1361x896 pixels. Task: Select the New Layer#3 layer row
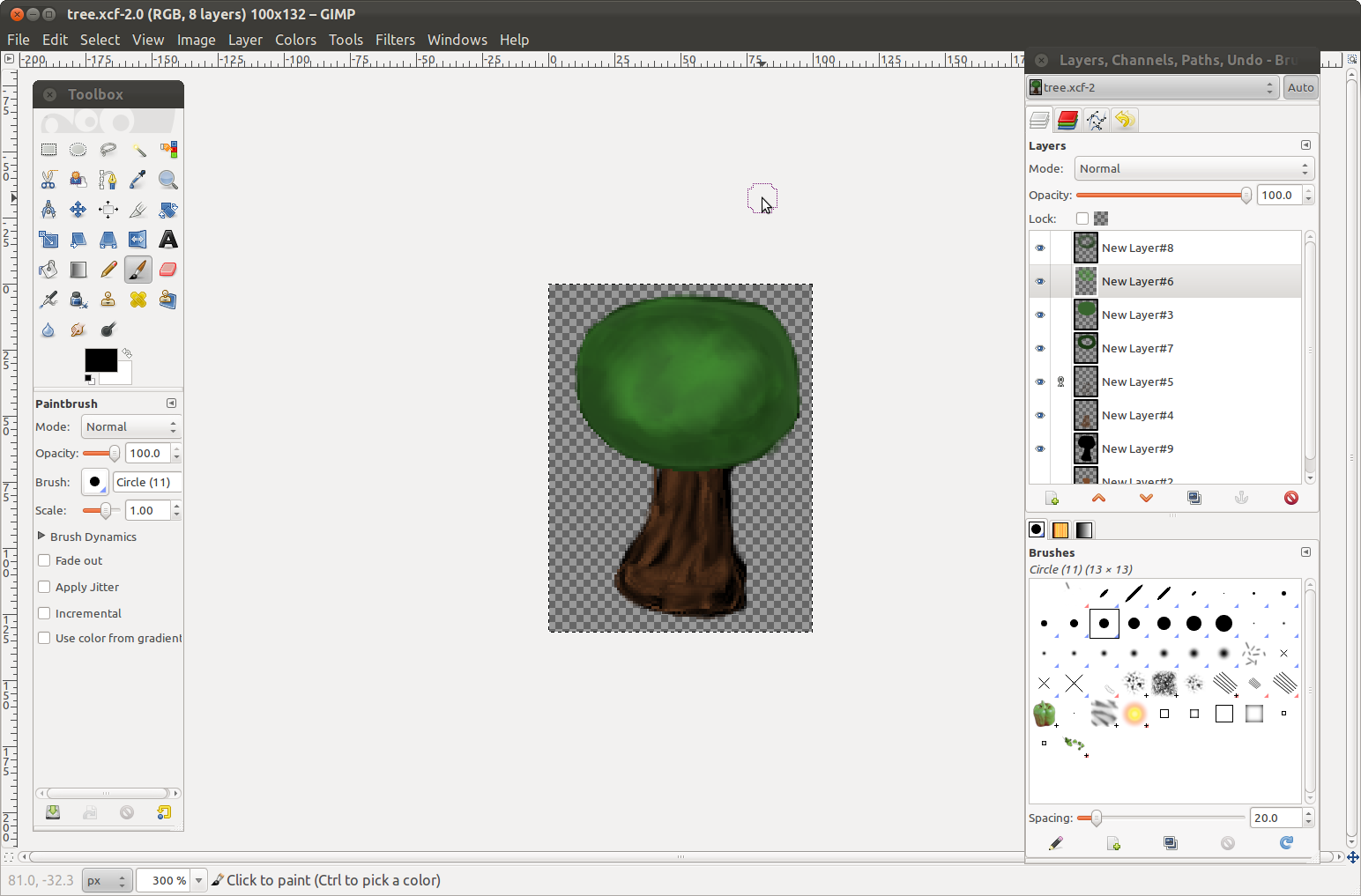point(1165,315)
